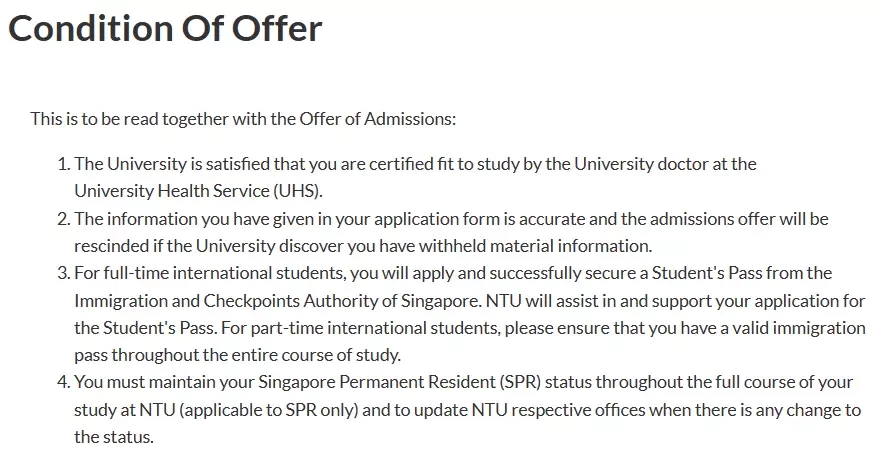Screen dimensions: 885x449
Task: Click '(applicable to SPR only)' phrase
Action: tap(269, 410)
